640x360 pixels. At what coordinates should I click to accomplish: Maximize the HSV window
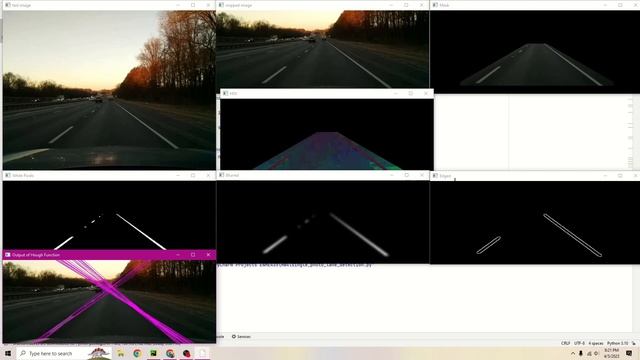click(x=411, y=93)
